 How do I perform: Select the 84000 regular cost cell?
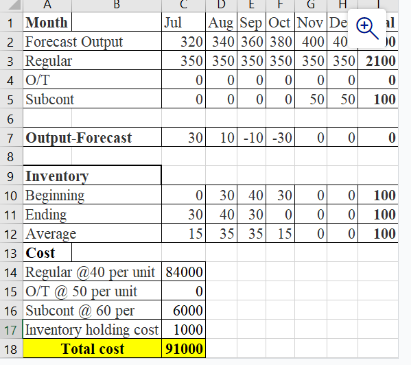point(184,272)
